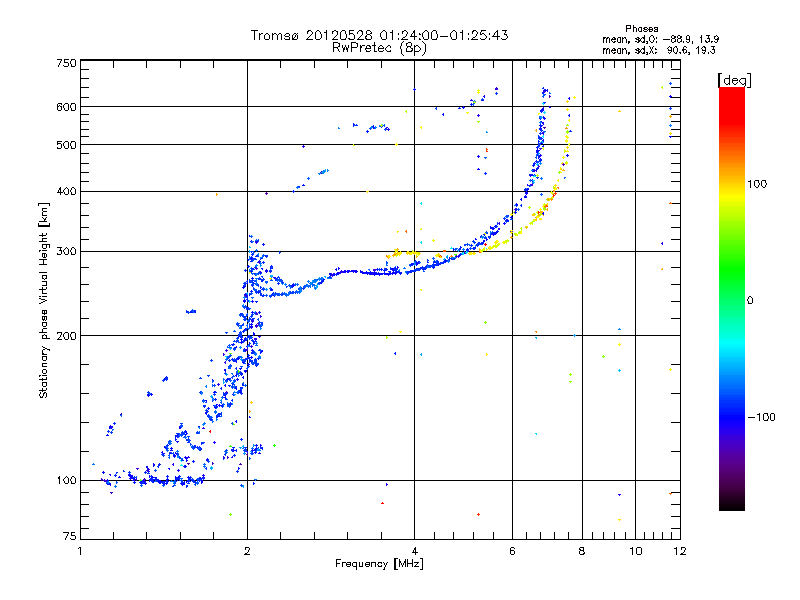800x600 pixels.
Task: Click the y-axis tick label '400'
Action: pos(66,191)
